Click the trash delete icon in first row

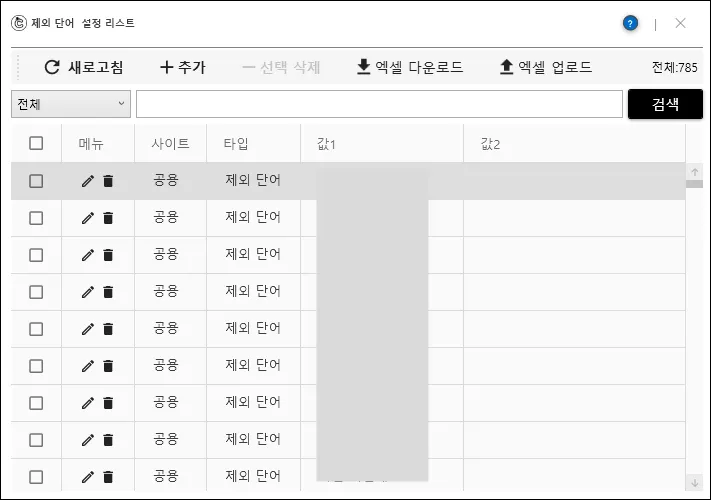pos(108,181)
